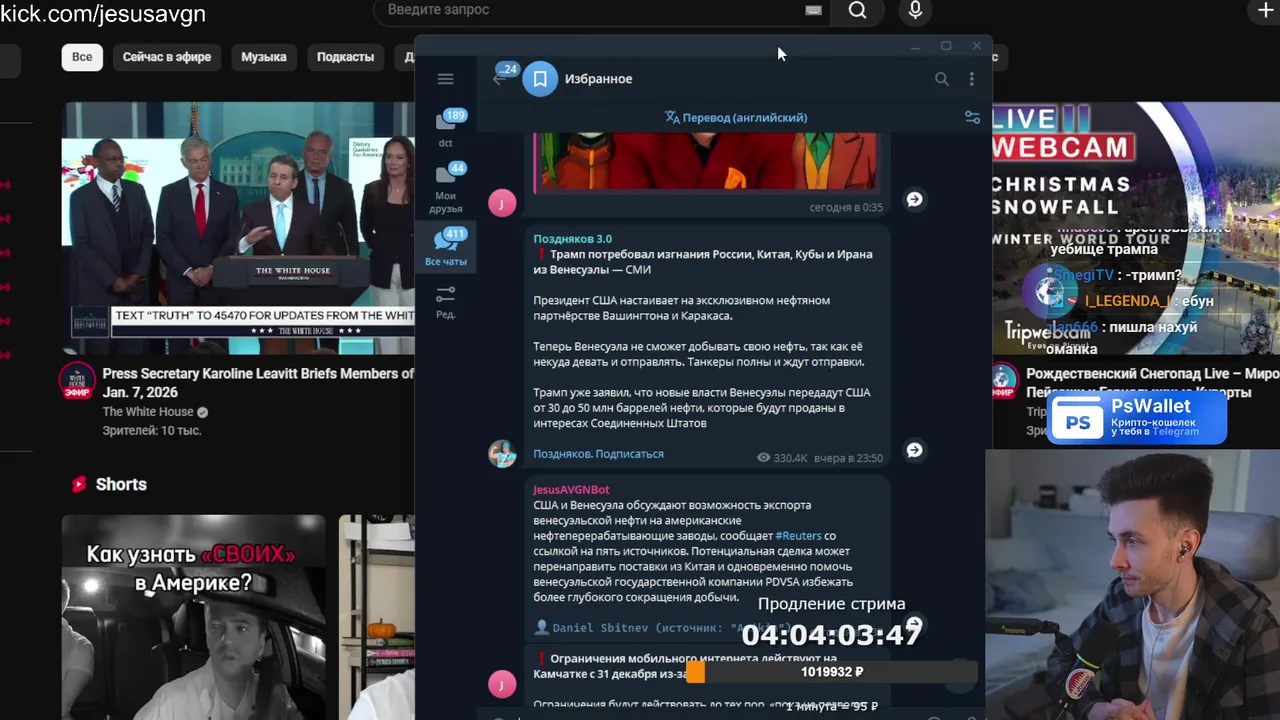The image size is (1280, 720).
Task: Click the Избранное chat title
Action: (598, 79)
